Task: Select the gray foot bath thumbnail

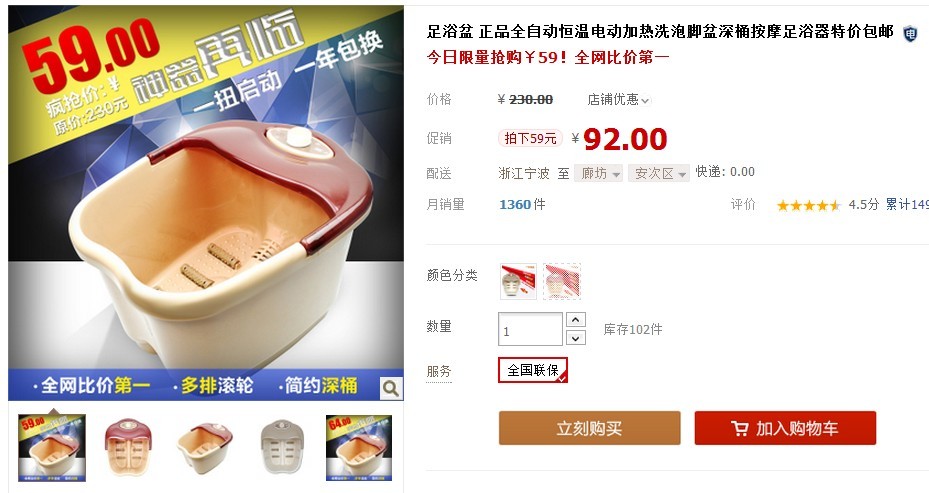Action: (x=282, y=447)
